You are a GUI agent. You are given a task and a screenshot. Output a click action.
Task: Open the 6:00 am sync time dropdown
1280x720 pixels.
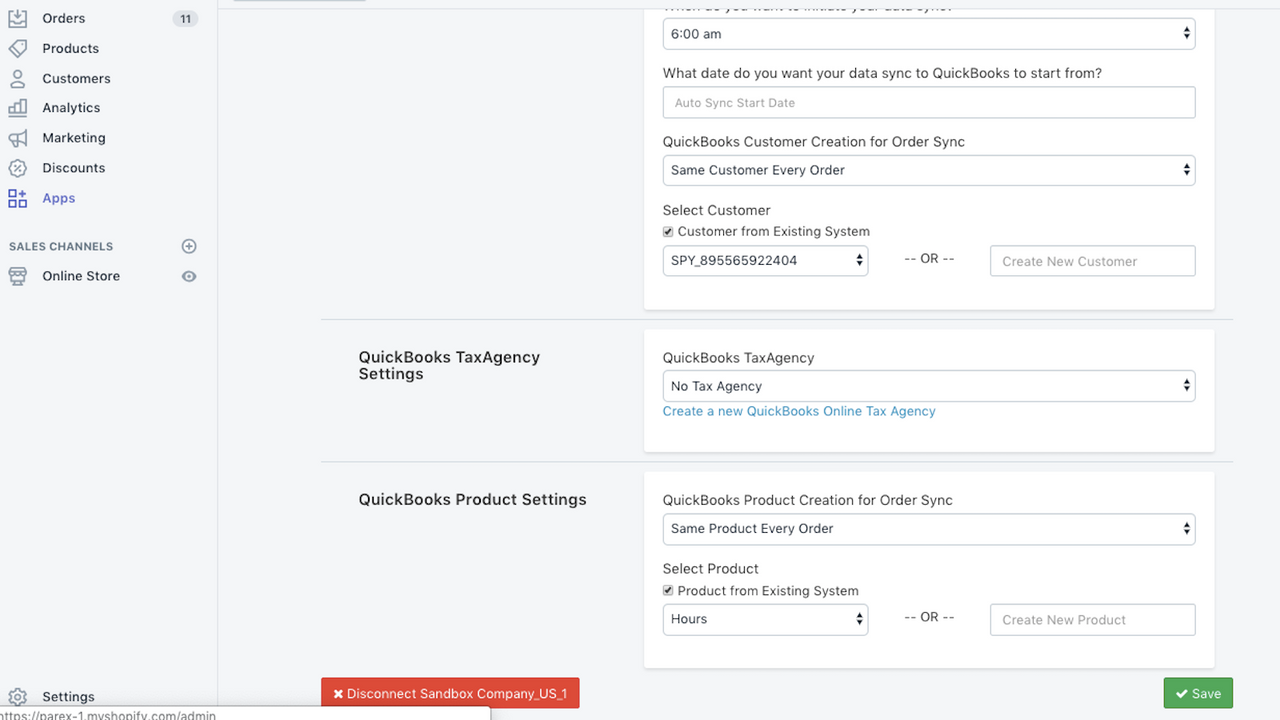click(x=928, y=34)
